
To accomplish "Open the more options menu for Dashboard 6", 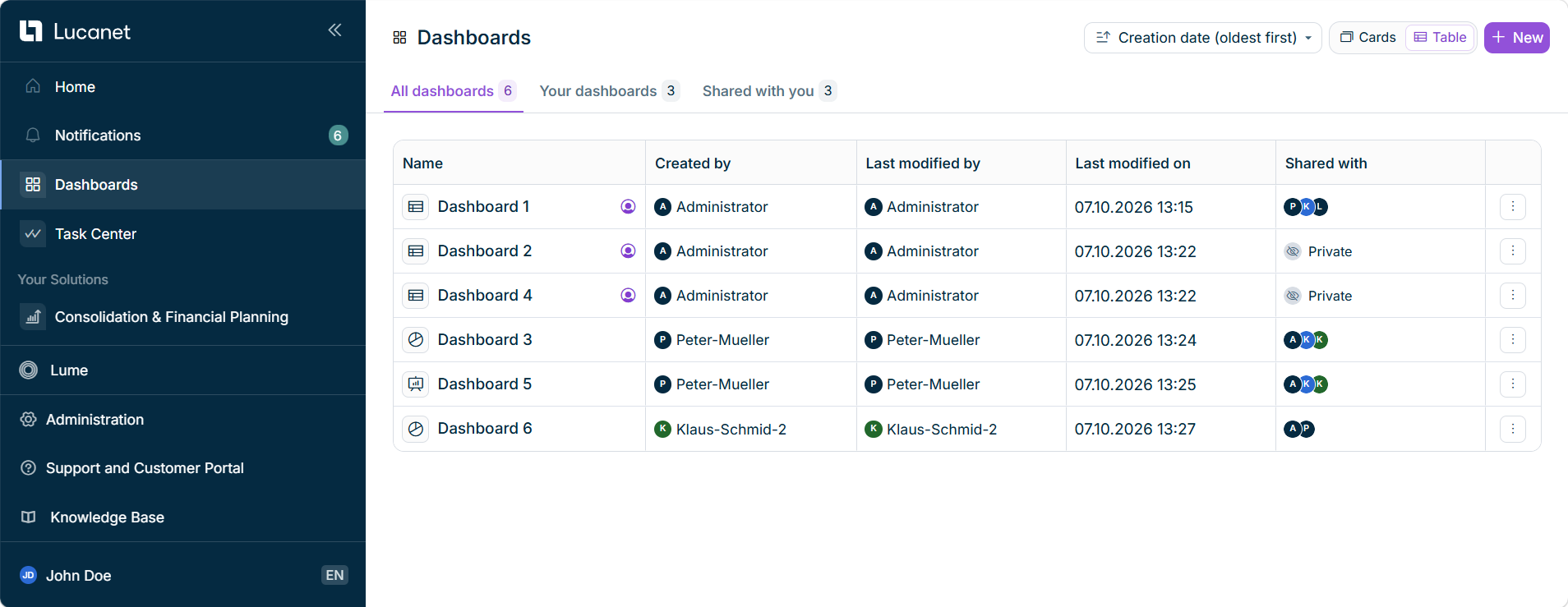I will pos(1513,429).
